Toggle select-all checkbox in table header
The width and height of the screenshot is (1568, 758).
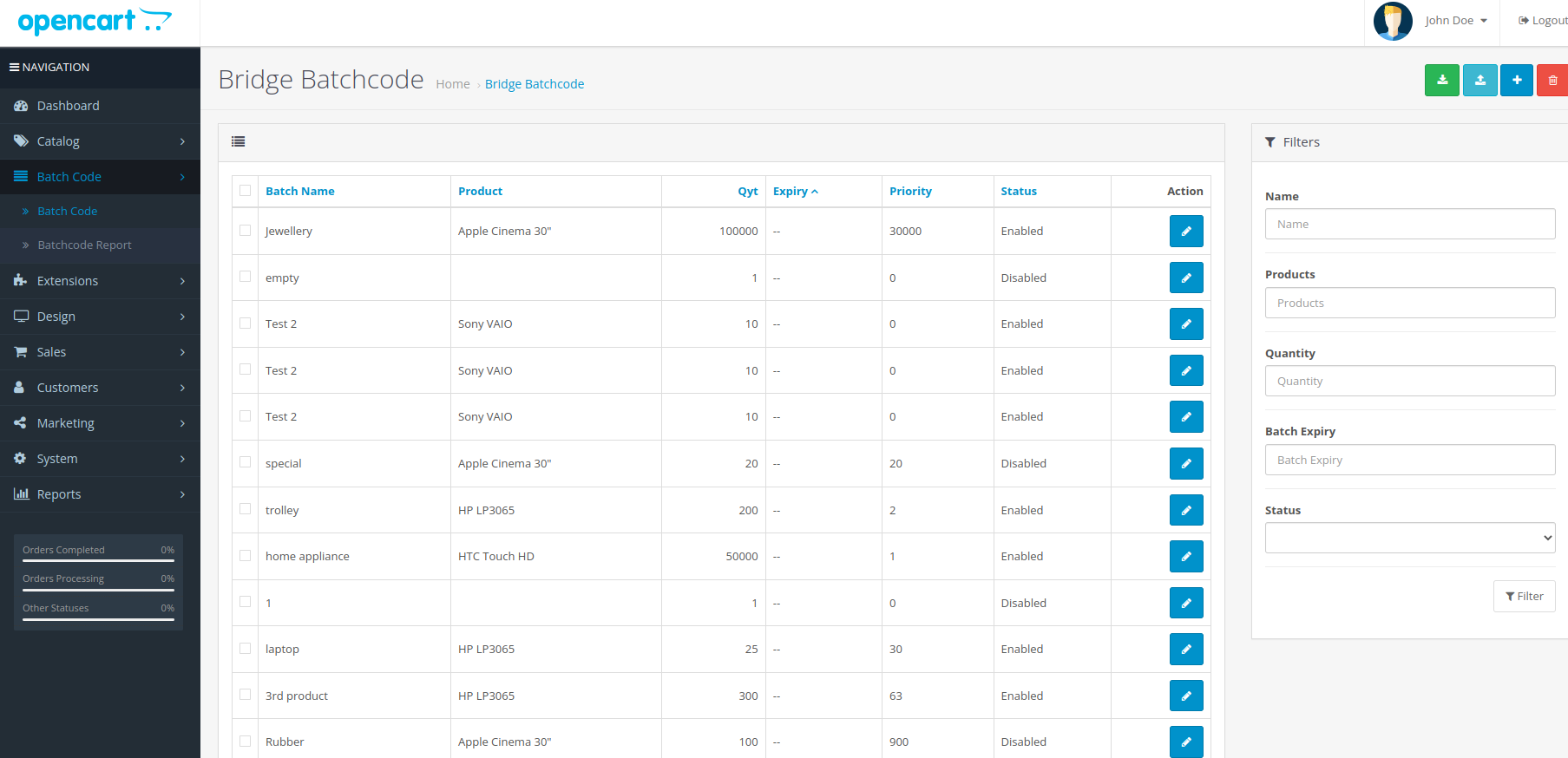(x=246, y=191)
